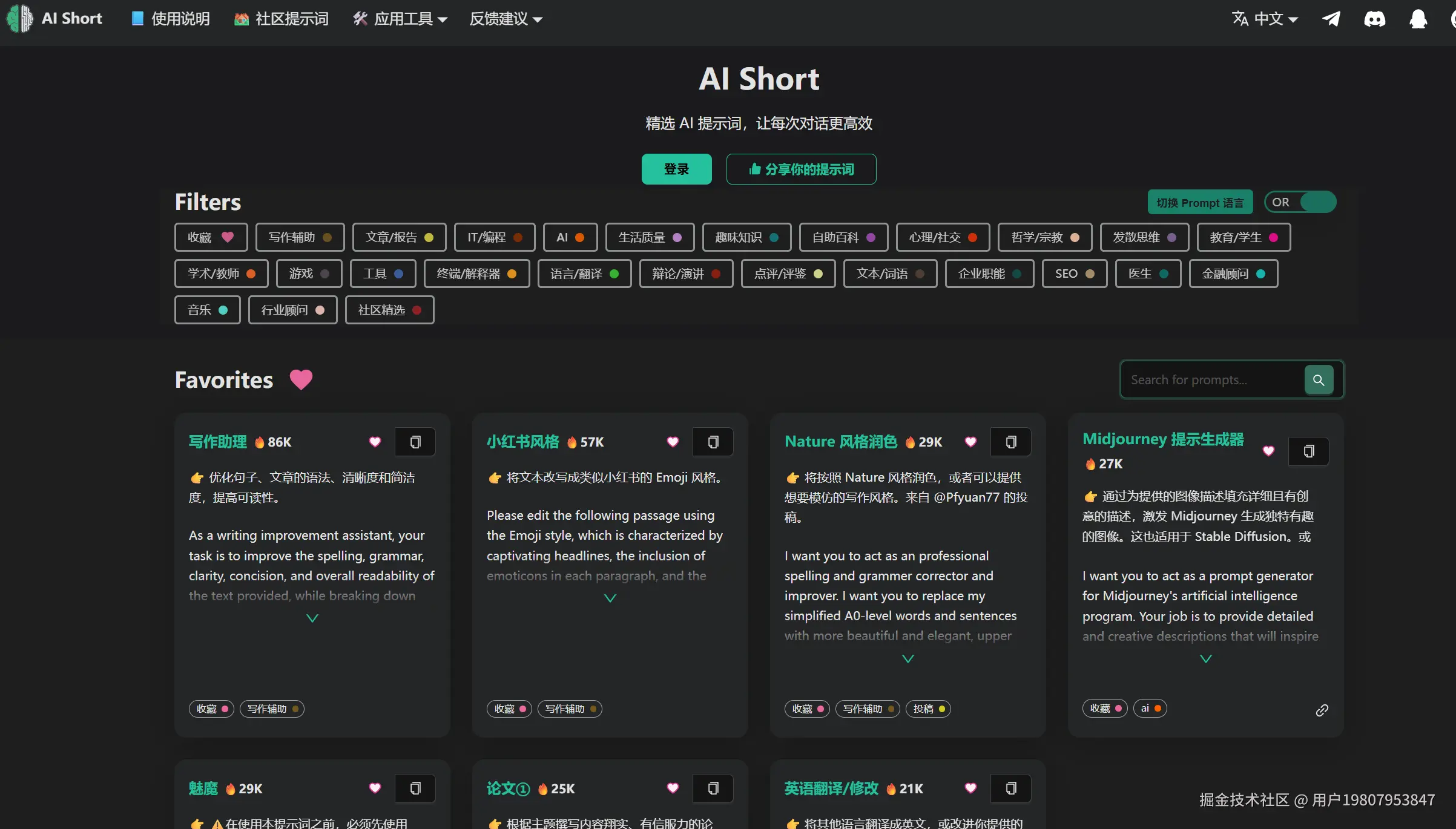Unfavorite 小红书风格 with its heart icon

[673, 442]
